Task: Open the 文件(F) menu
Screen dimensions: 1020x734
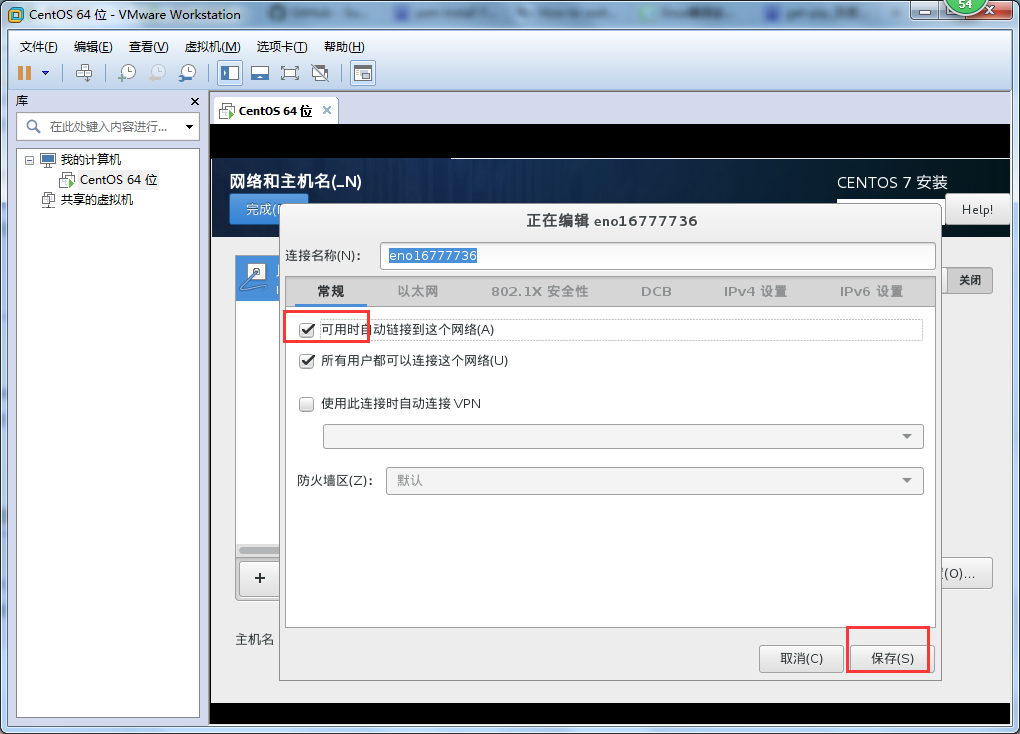Action: pos(38,47)
